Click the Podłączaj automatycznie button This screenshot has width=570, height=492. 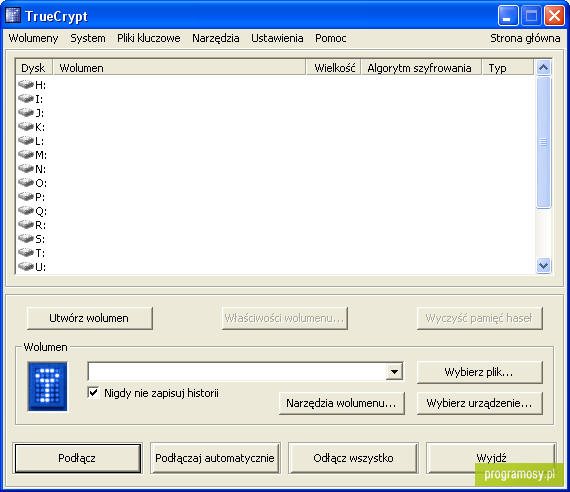pos(215,458)
